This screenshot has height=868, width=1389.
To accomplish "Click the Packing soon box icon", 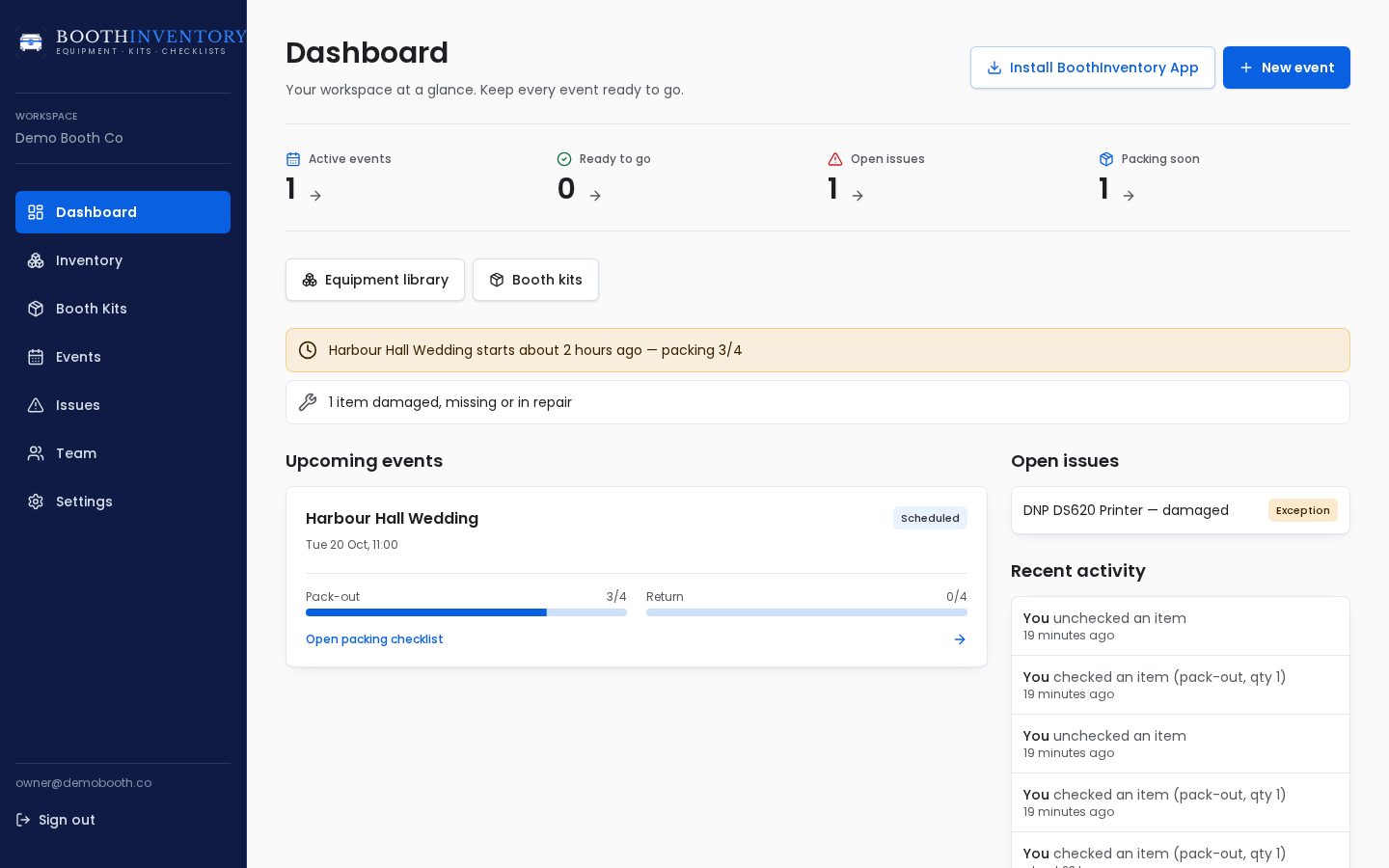I will (x=1106, y=159).
